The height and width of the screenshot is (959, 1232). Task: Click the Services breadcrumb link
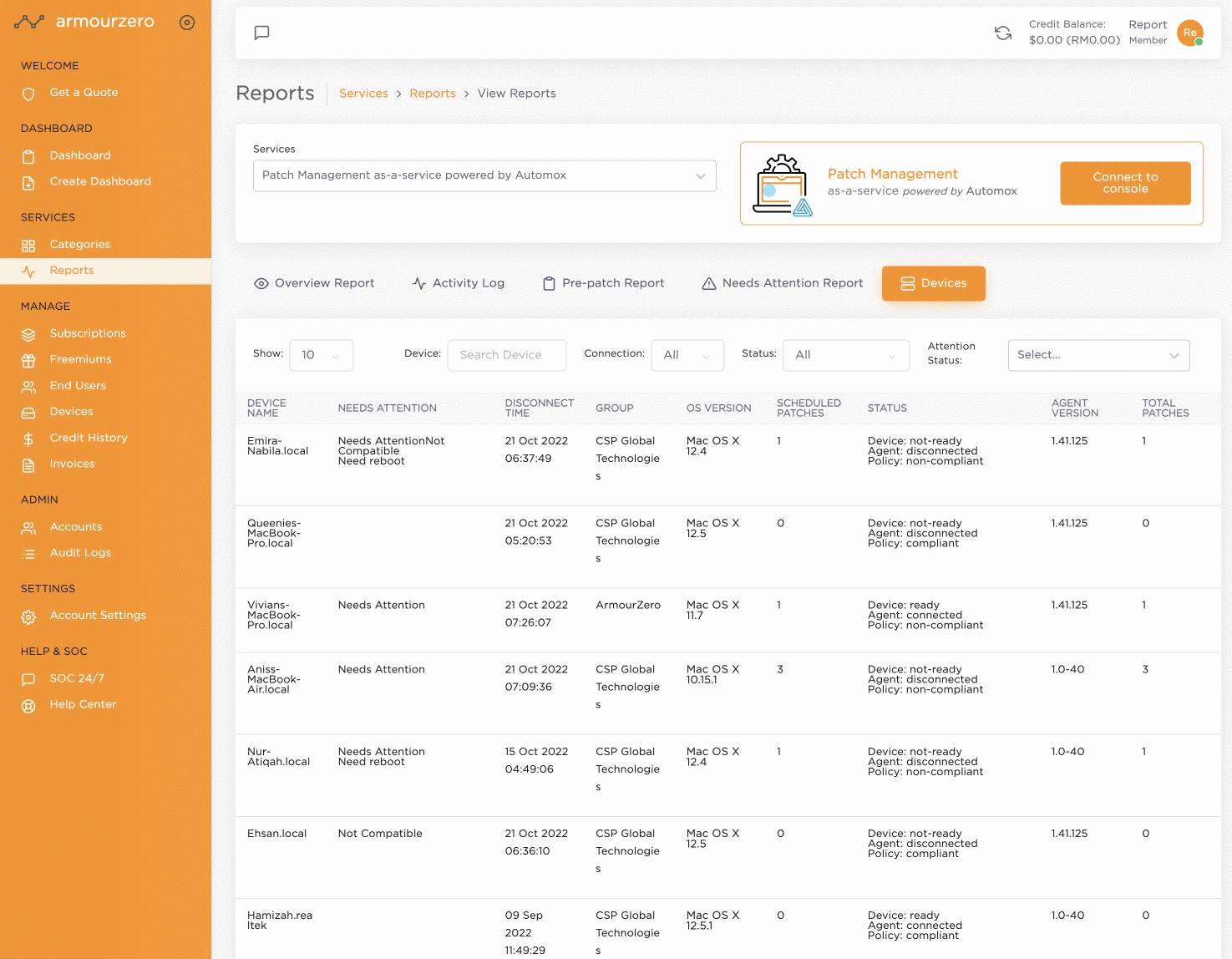coord(363,94)
